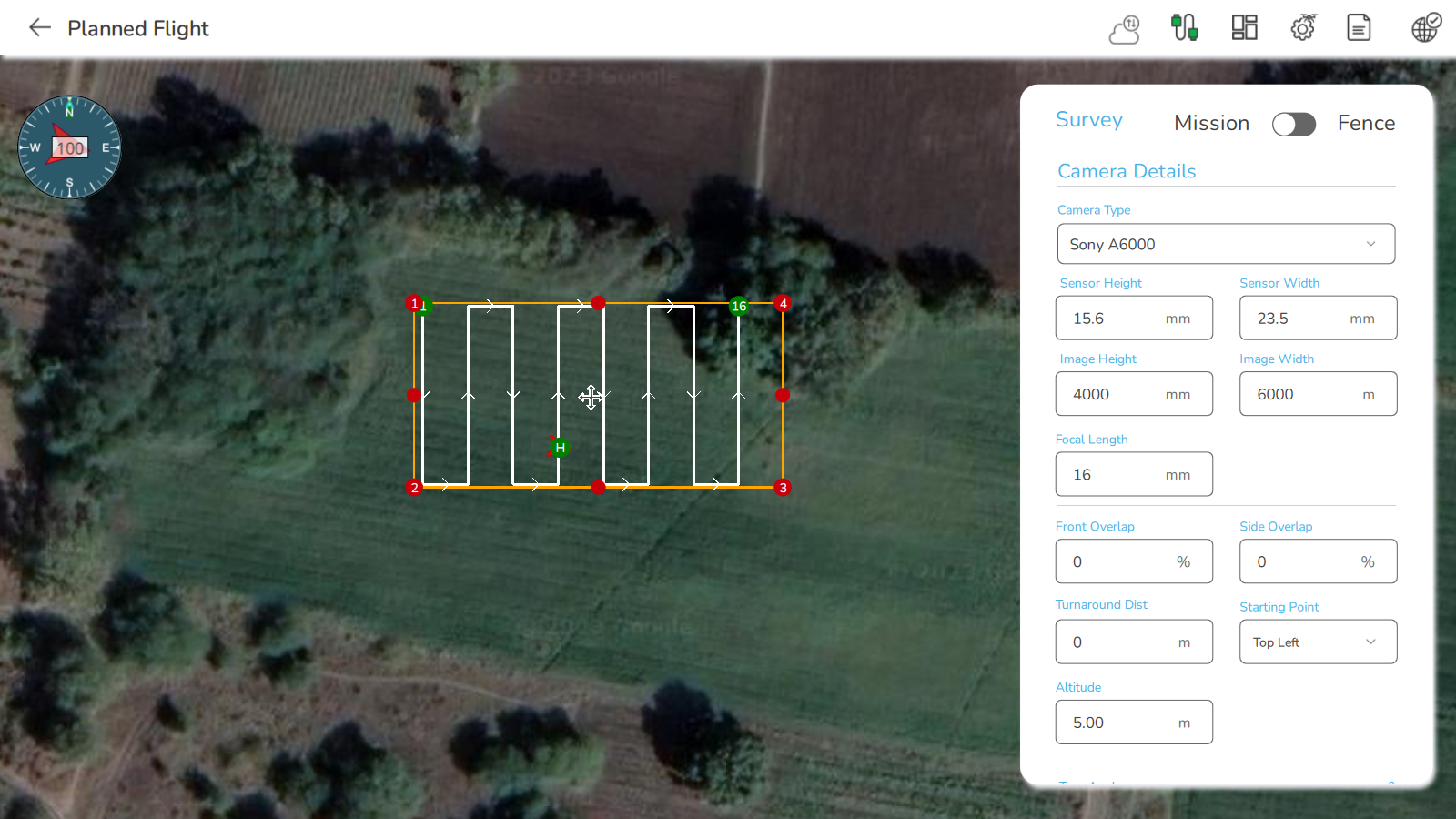The image size is (1456, 819).
Task: Click the green home marker H
Action: (x=561, y=448)
